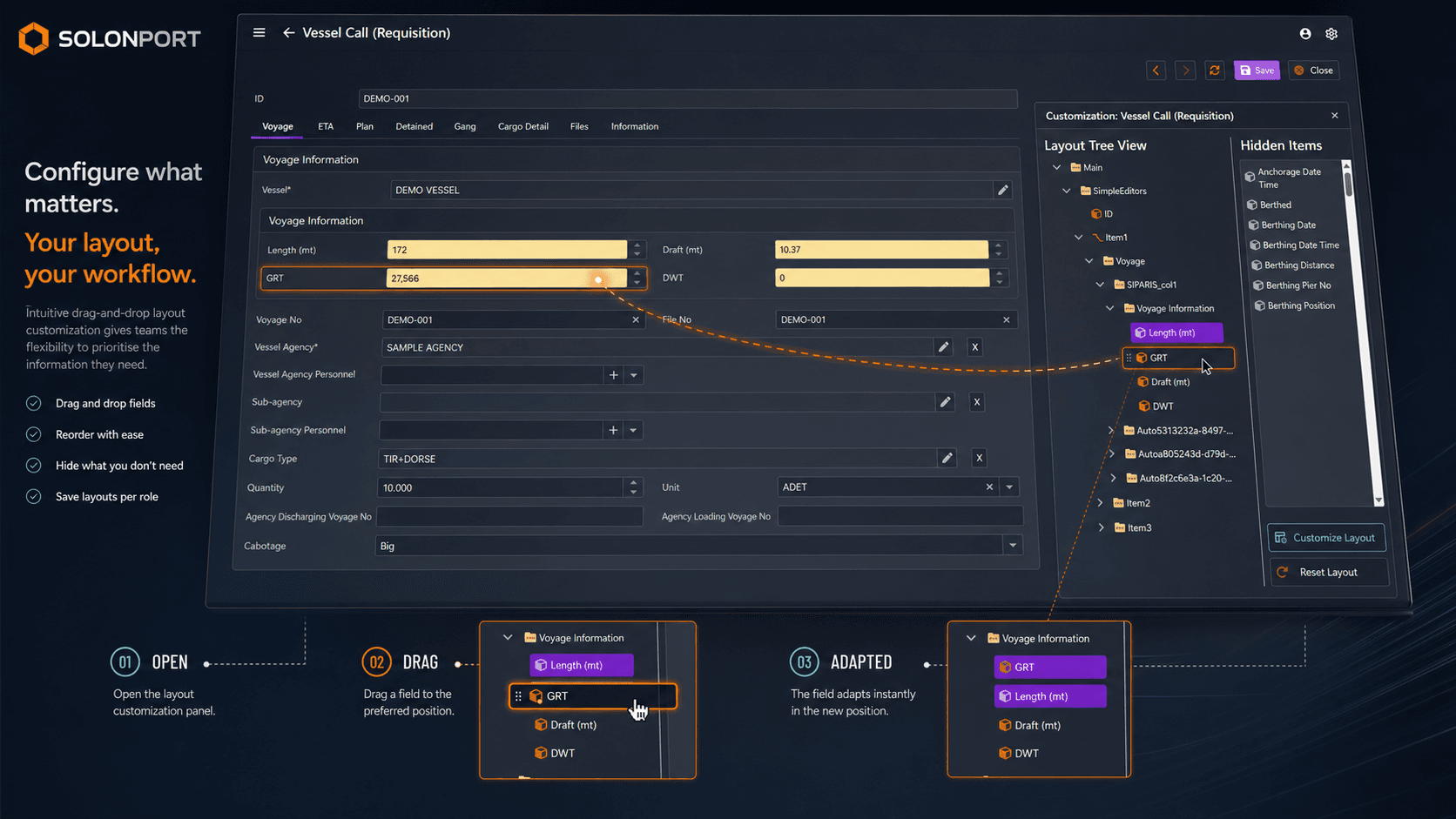Go back with the arrow beside Vessel Call

(x=288, y=33)
